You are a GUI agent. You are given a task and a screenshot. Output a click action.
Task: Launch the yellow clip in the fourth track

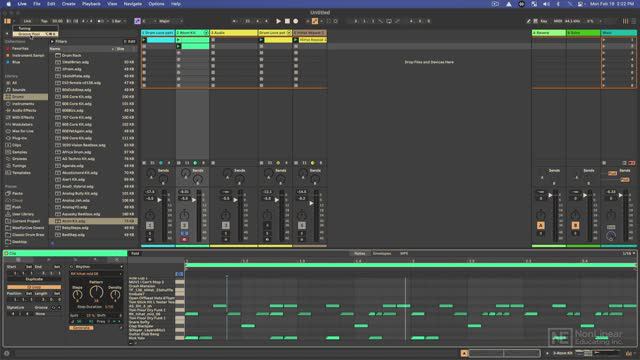pyautogui.click(x=261, y=40)
